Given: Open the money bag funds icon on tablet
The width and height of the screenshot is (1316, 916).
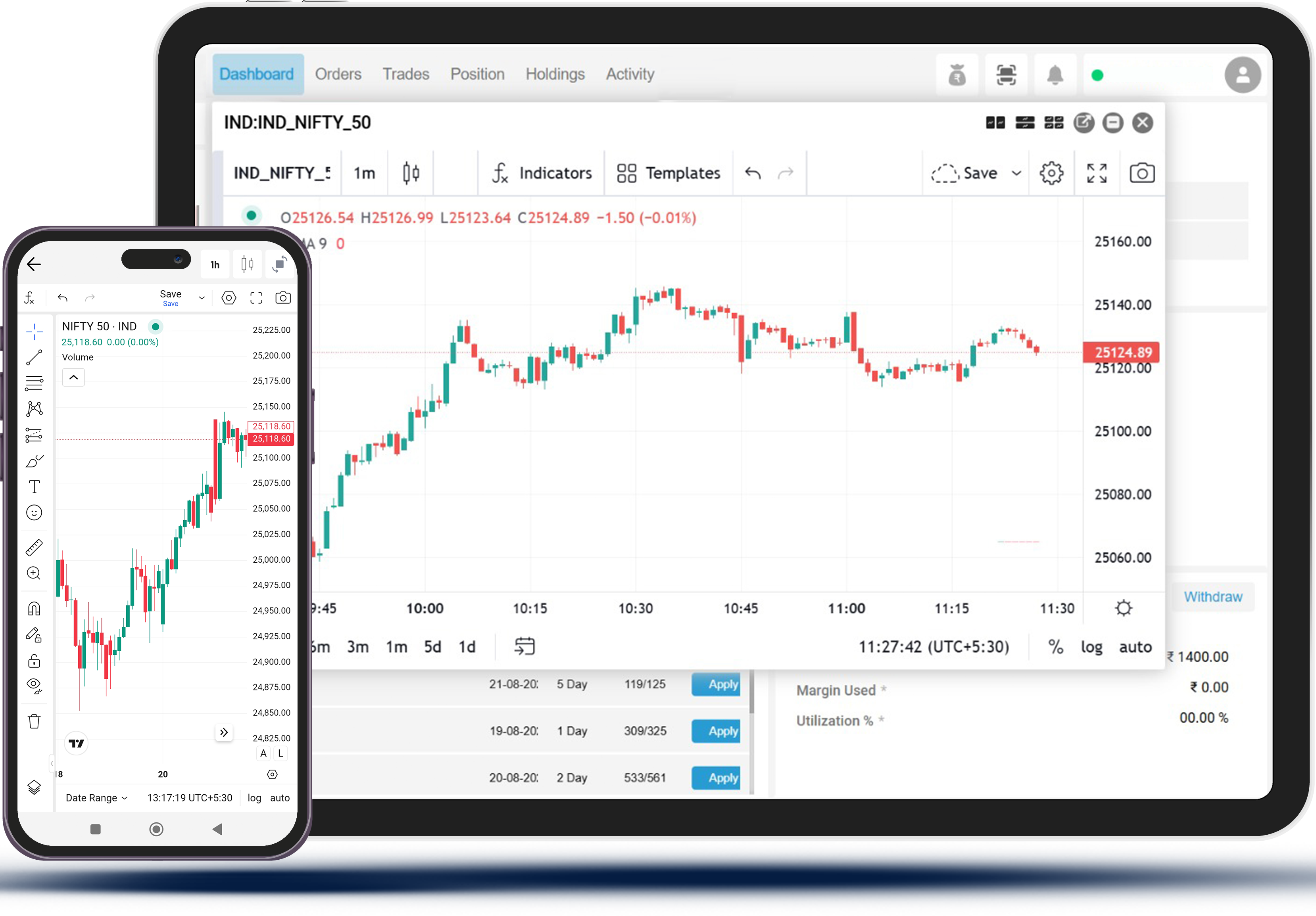Looking at the screenshot, I should click(x=957, y=75).
